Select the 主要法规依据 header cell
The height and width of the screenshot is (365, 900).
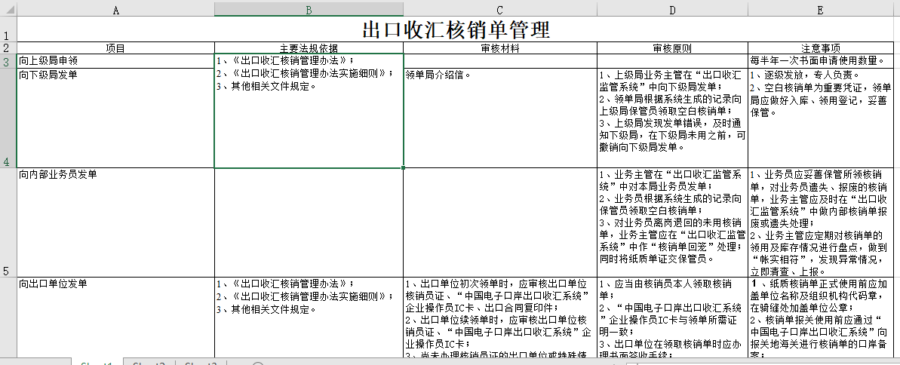309,48
